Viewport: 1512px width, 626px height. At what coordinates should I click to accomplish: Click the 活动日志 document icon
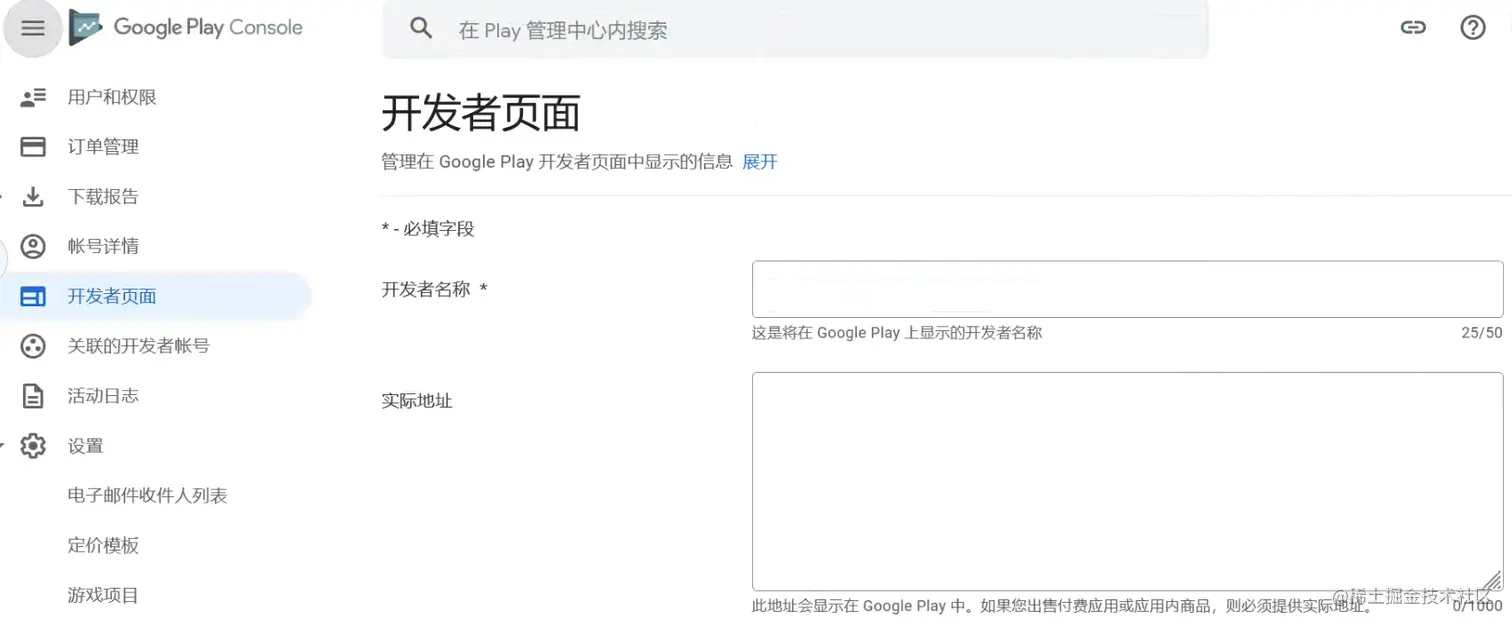point(33,396)
